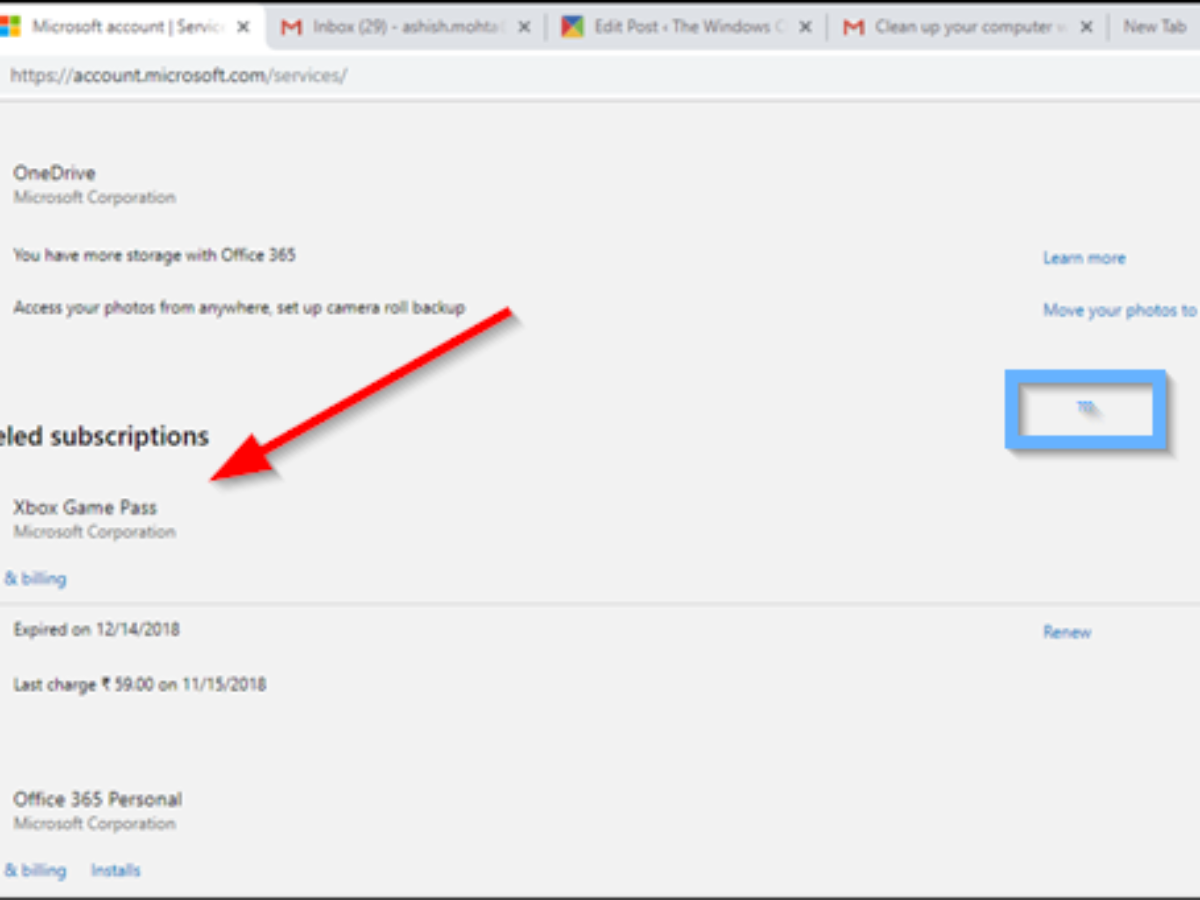This screenshot has height=900, width=1200.
Task: Open the Learn more link for OneDrive
Action: click(1084, 258)
